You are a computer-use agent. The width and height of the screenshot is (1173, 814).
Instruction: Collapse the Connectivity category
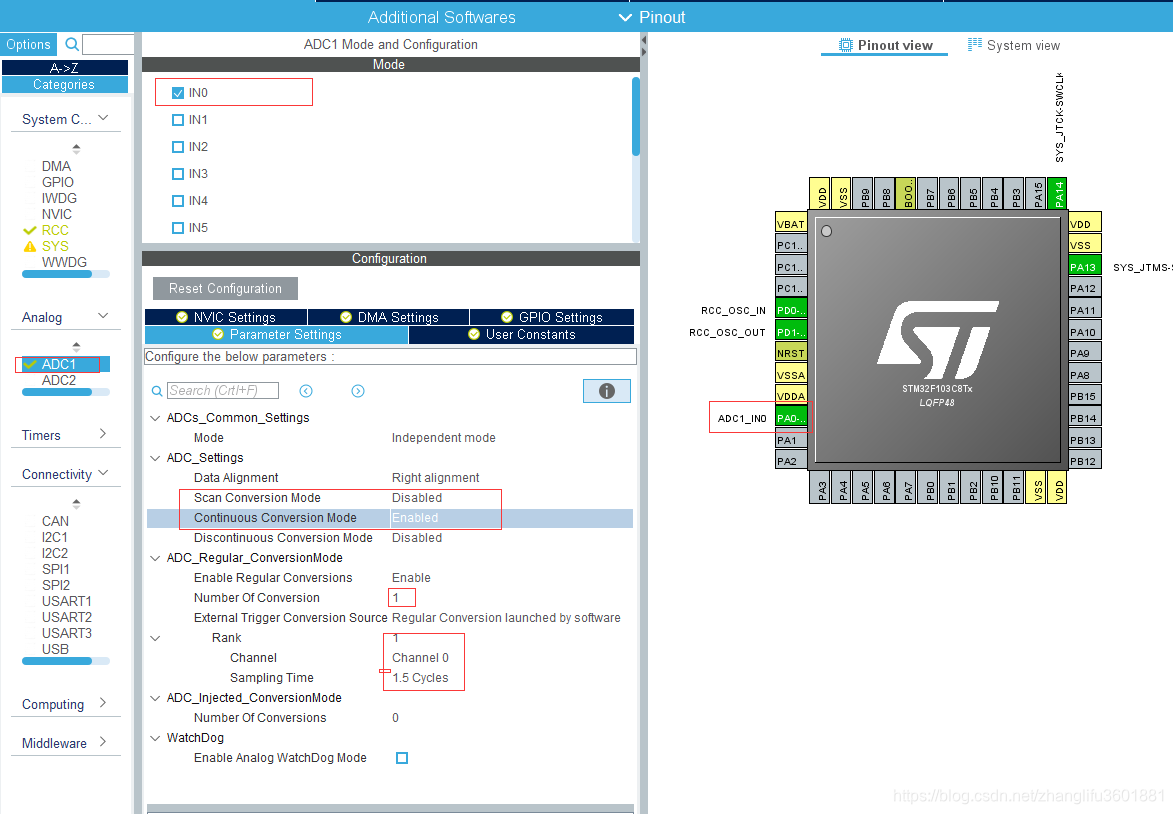(103, 473)
